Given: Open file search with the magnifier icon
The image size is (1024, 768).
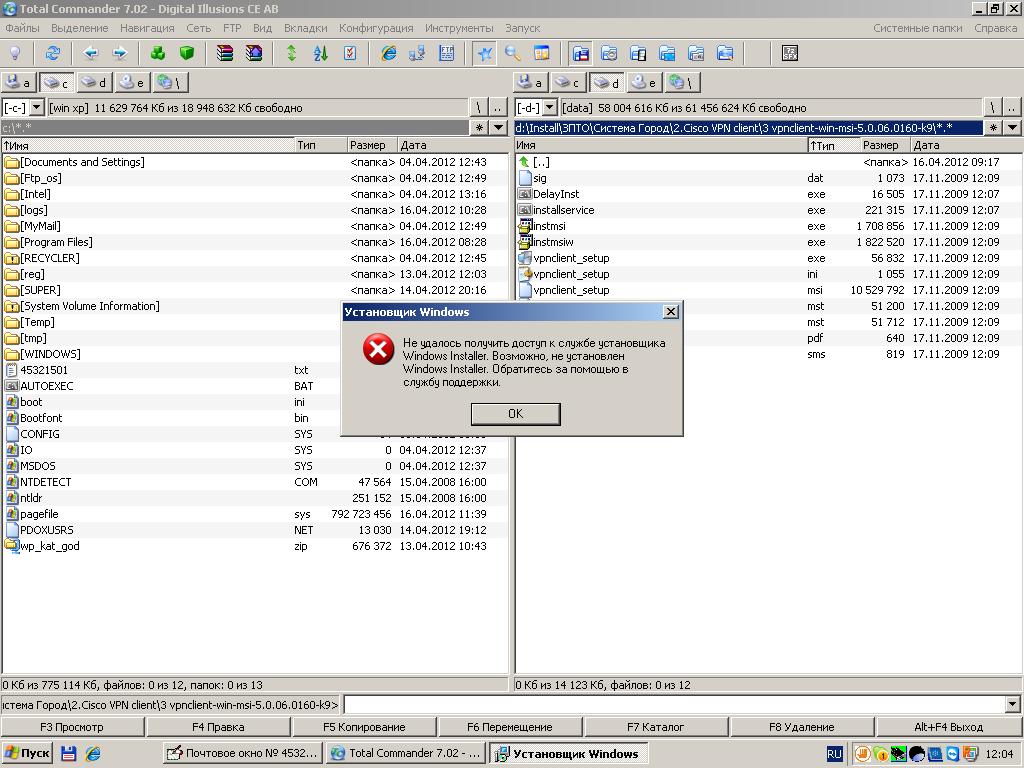Looking at the screenshot, I should (x=513, y=54).
